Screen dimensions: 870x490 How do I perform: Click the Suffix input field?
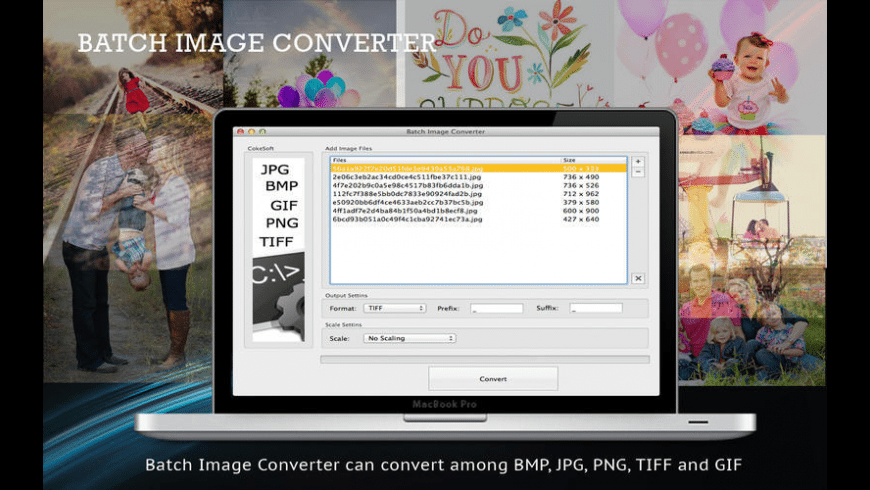tap(596, 308)
